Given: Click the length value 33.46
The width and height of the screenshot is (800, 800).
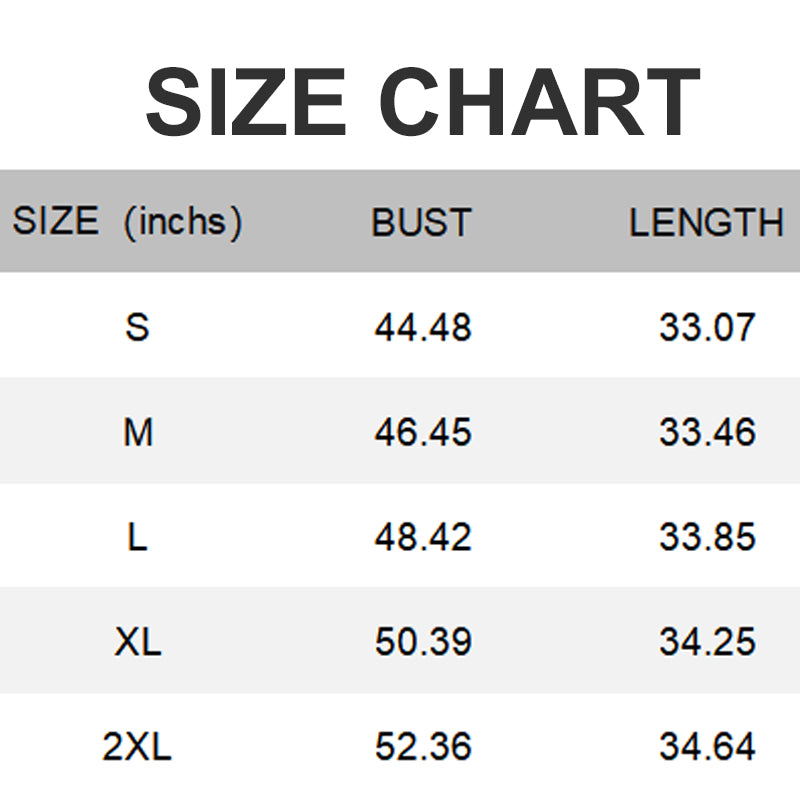Looking at the screenshot, I should (x=707, y=432).
